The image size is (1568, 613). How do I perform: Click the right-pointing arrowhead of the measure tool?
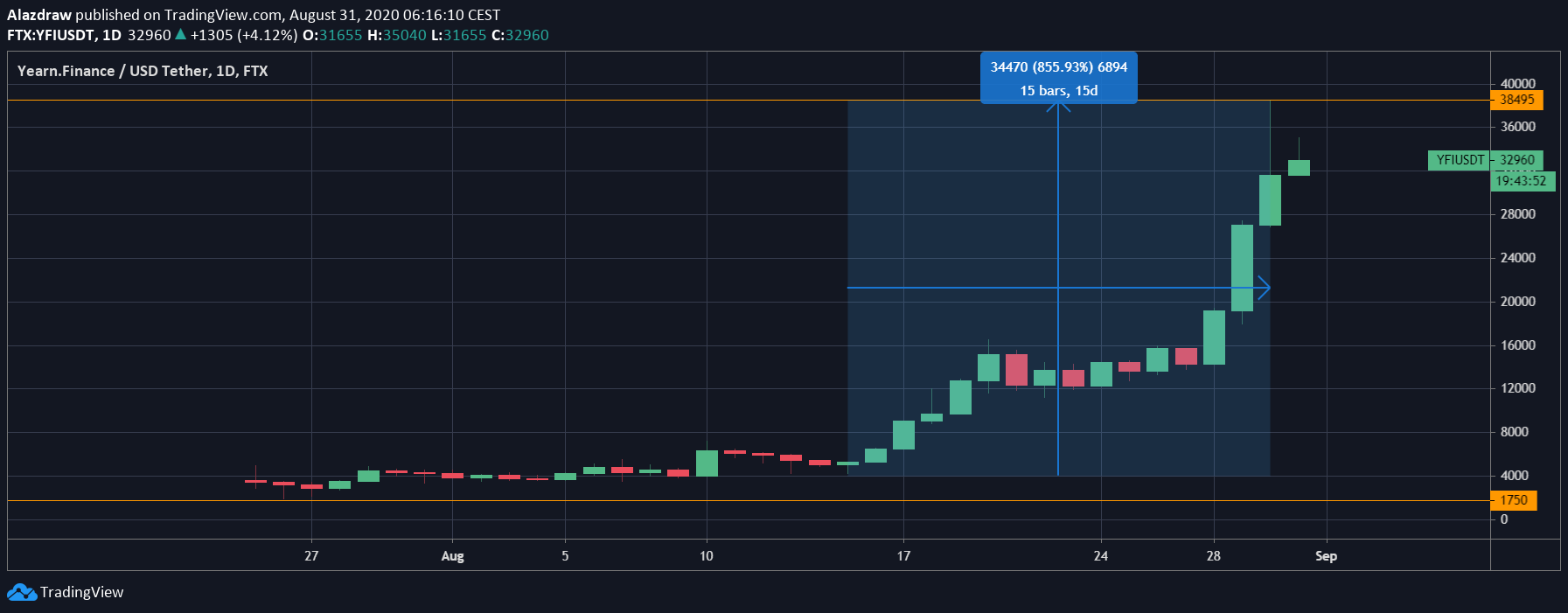click(1264, 287)
